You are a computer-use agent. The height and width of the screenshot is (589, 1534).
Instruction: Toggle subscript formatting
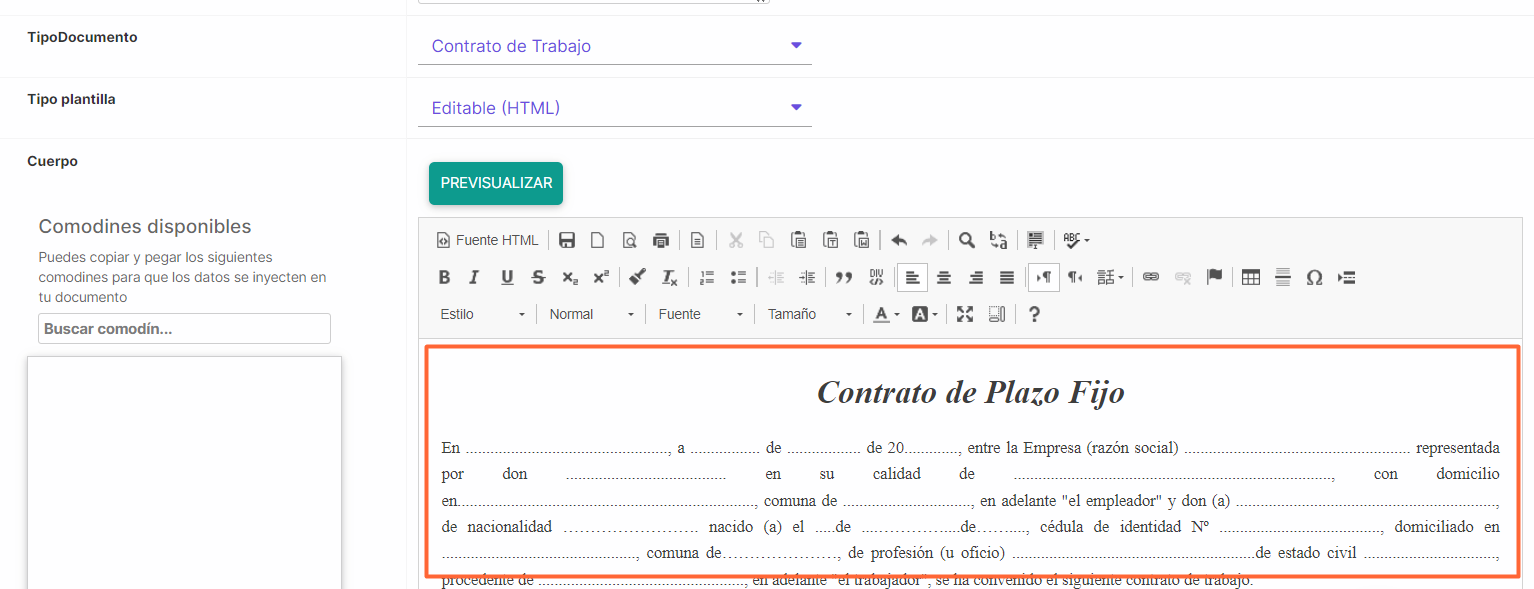point(569,277)
